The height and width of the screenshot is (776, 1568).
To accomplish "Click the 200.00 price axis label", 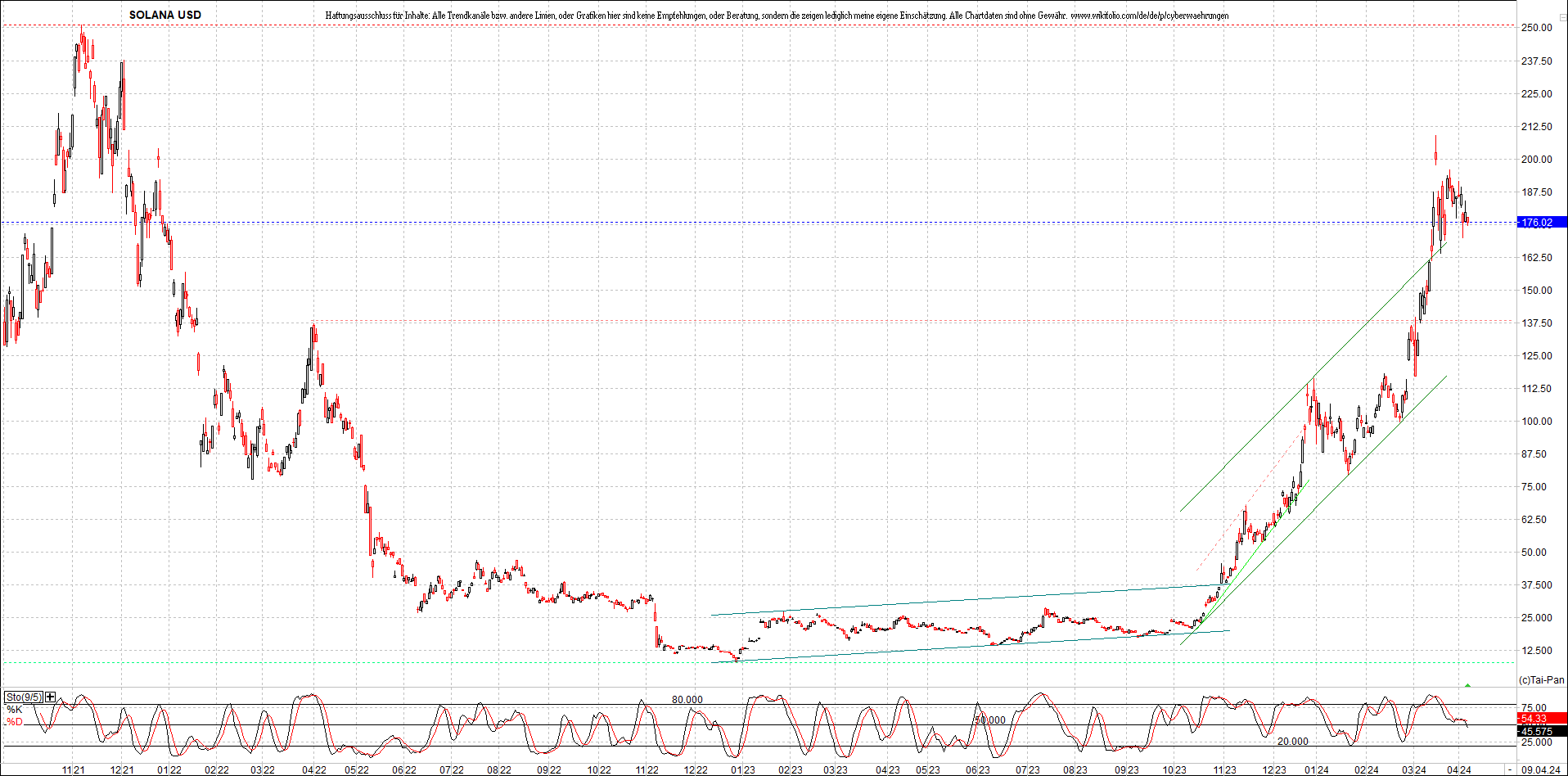I will (x=1536, y=160).
